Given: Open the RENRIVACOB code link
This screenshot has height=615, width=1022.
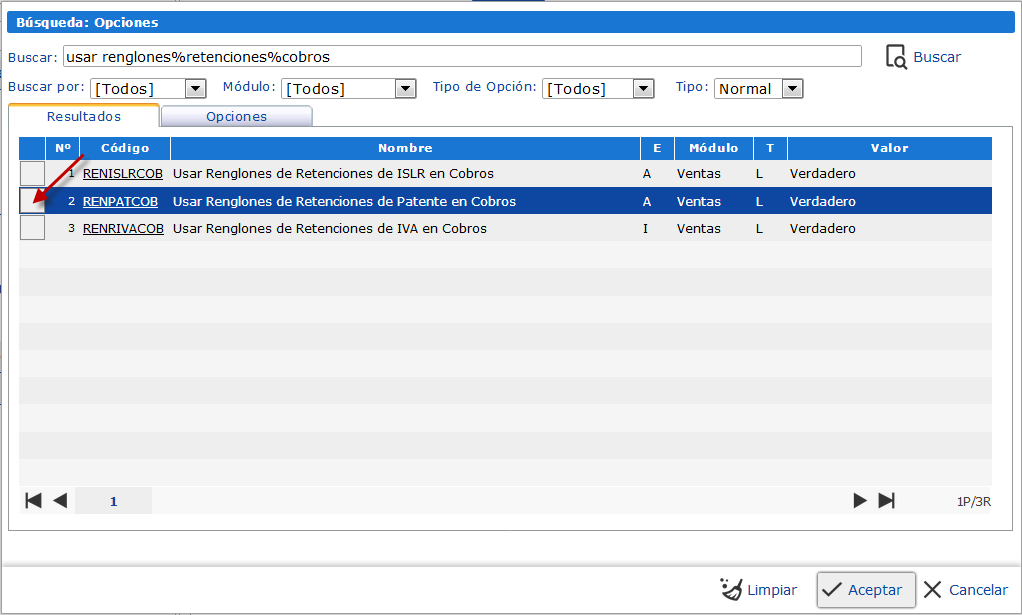Looking at the screenshot, I should point(123,229).
